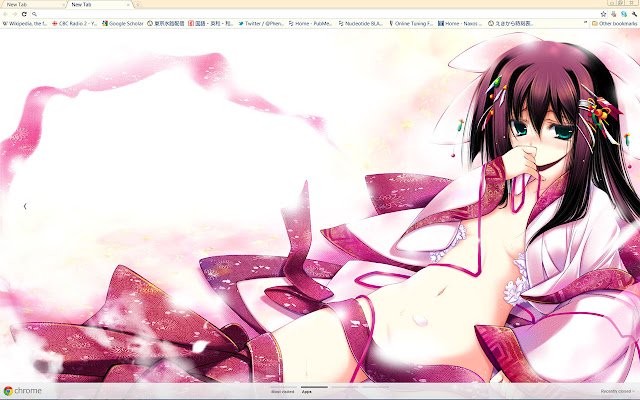Bookmark this page with the star icon
This screenshot has height=400, width=640.
pos(603,14)
